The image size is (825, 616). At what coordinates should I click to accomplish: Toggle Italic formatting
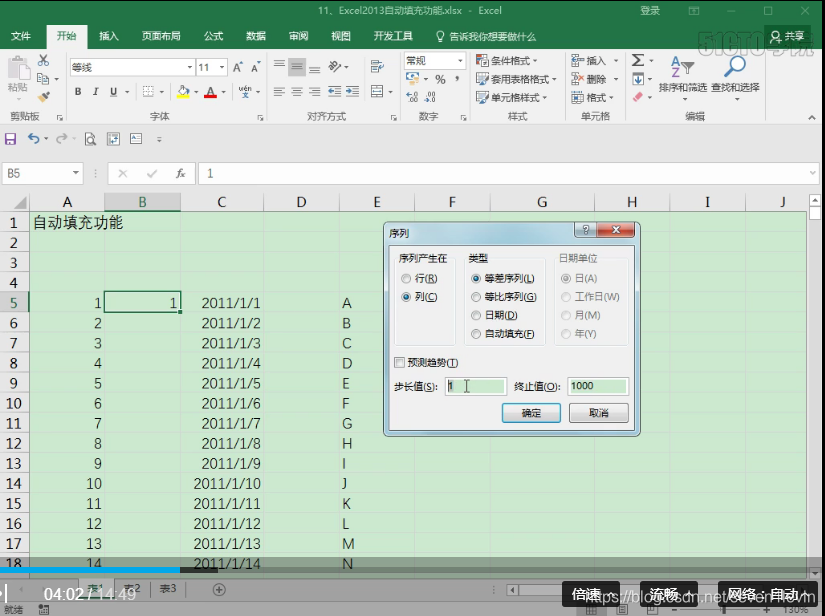[95, 92]
